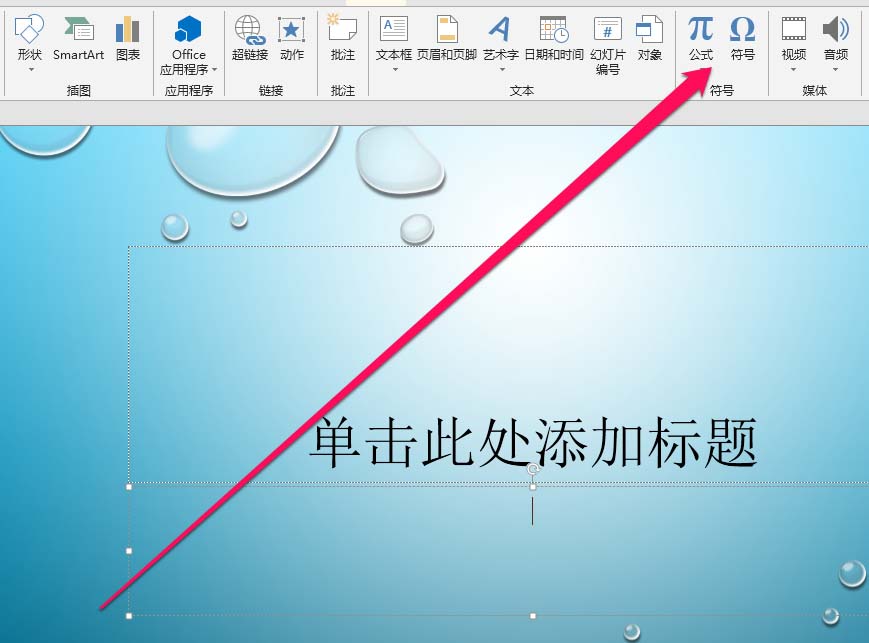Insert a 超链接 hyperlink
This screenshot has width=869, height=643.
[x=249, y=39]
